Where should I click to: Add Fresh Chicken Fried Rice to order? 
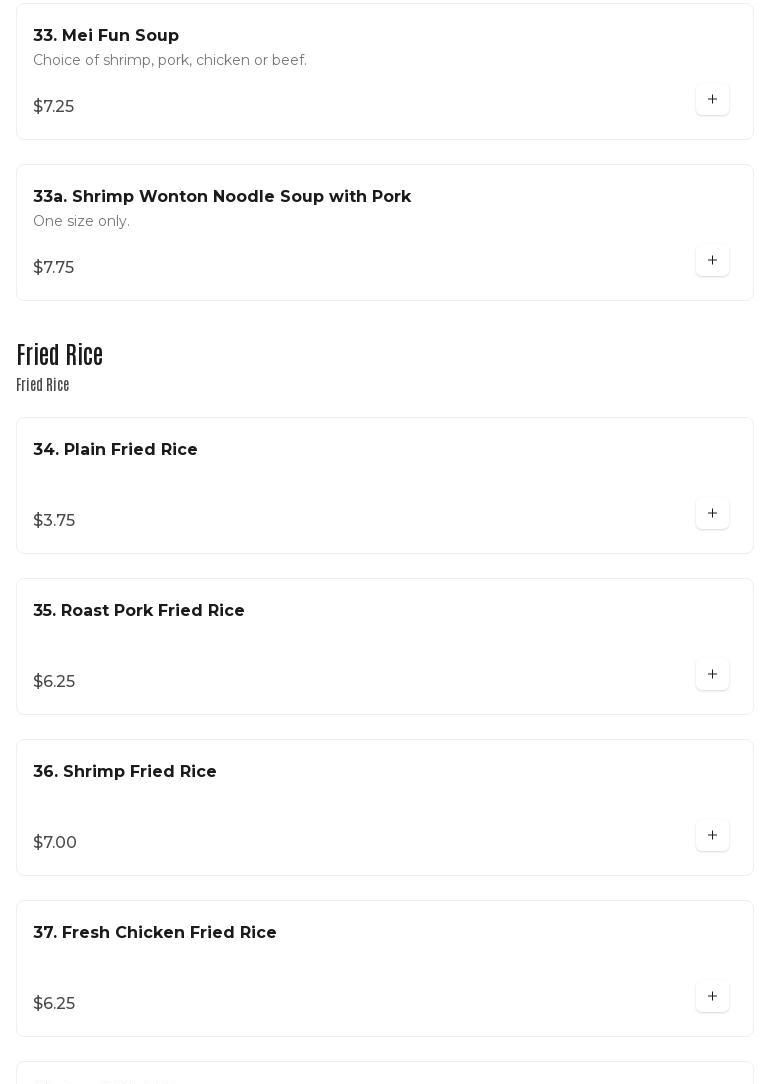[712, 997]
